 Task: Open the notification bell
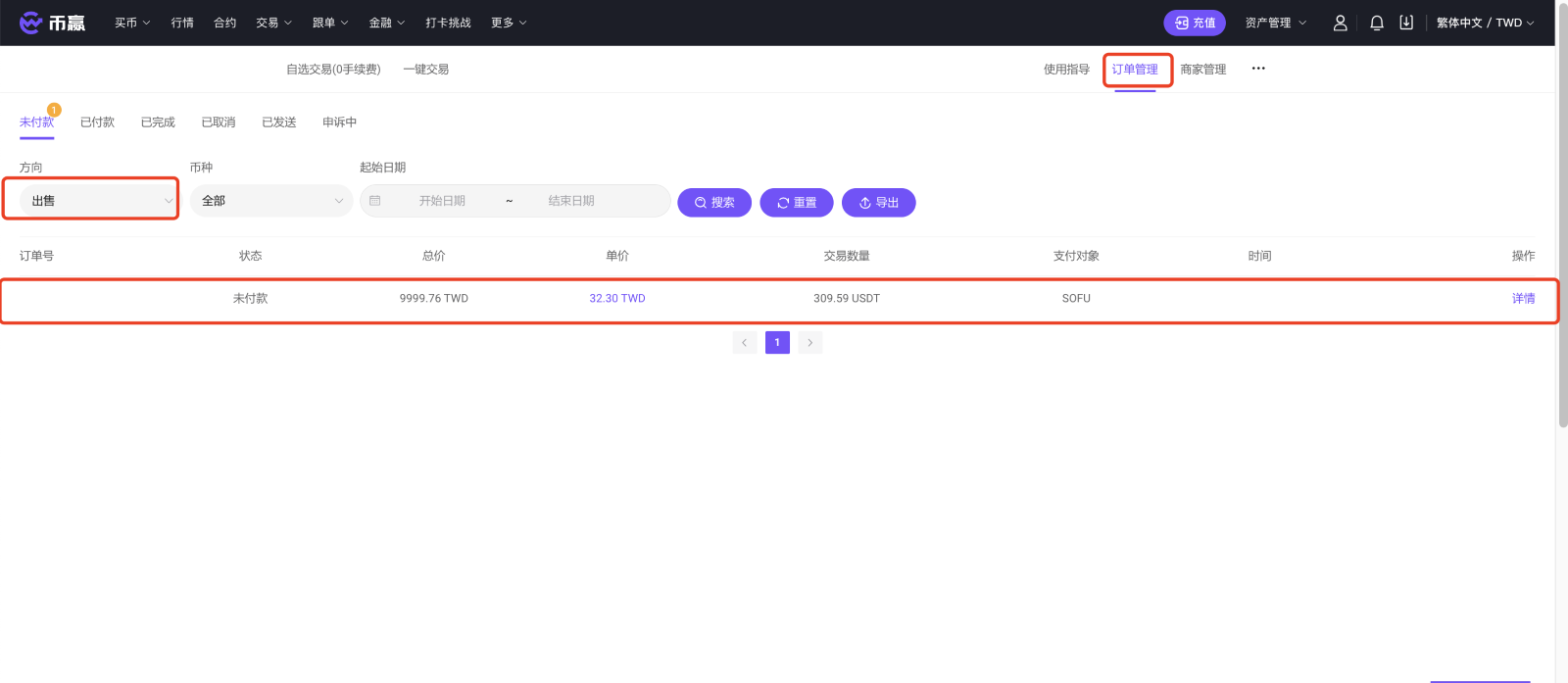(x=1377, y=23)
